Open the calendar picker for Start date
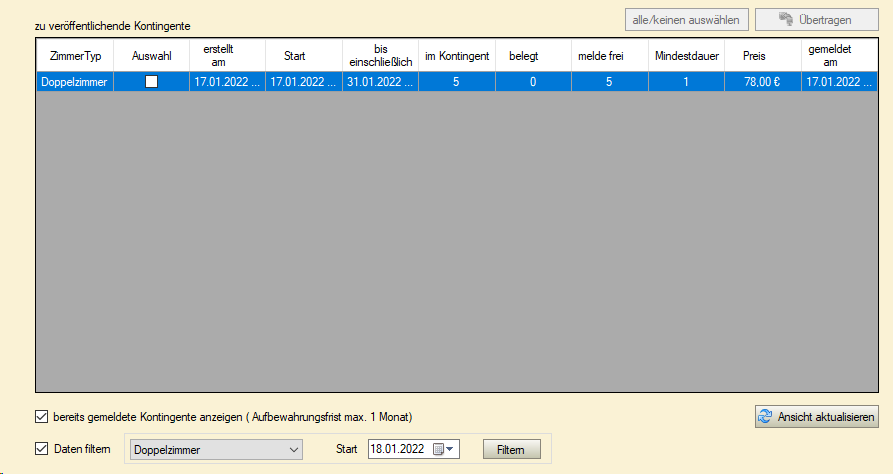 [443, 450]
